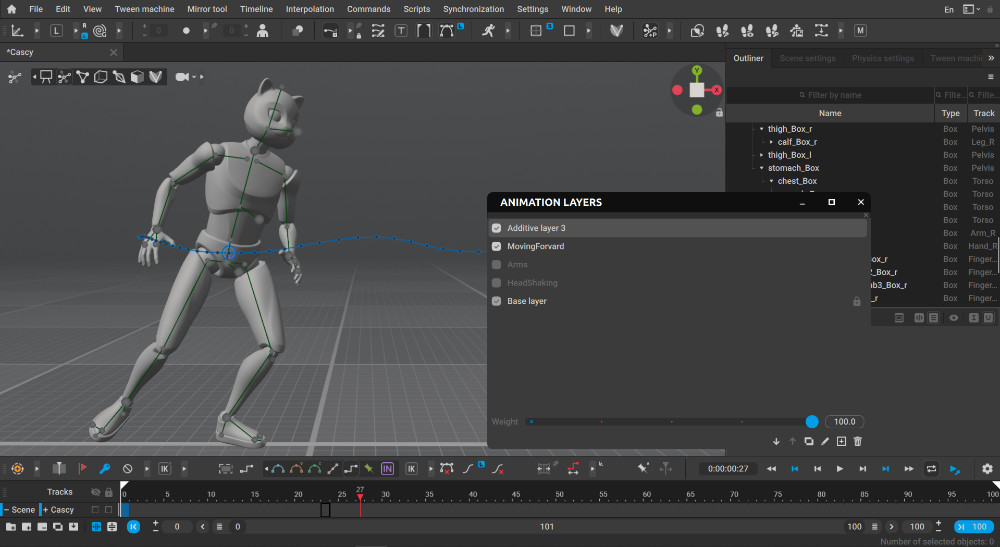1000x547 pixels.
Task: Click the running figure auto-physics icon
Action: tap(489, 31)
